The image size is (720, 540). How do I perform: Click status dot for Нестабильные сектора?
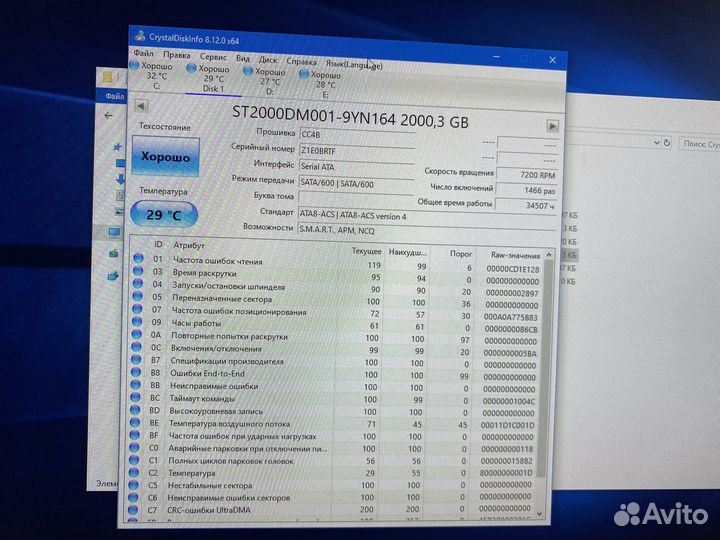coord(133,484)
